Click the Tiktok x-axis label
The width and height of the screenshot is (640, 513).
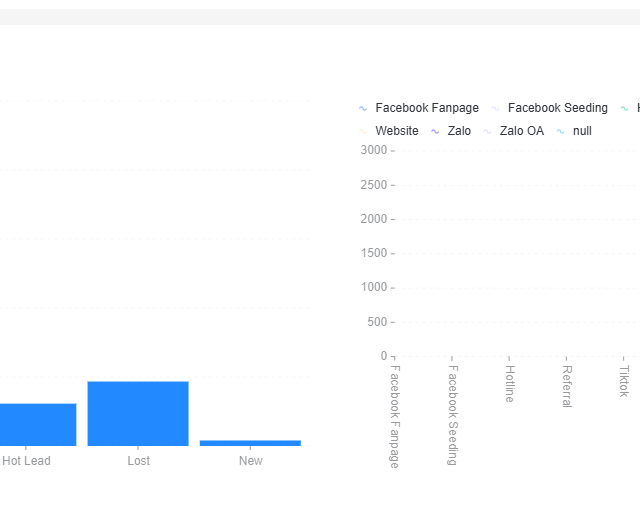624,381
